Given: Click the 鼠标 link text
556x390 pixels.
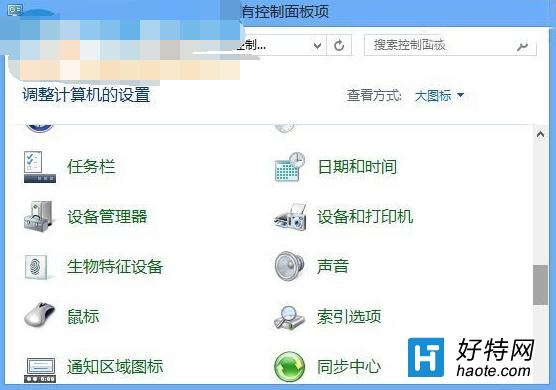Looking at the screenshot, I should (x=83, y=317).
